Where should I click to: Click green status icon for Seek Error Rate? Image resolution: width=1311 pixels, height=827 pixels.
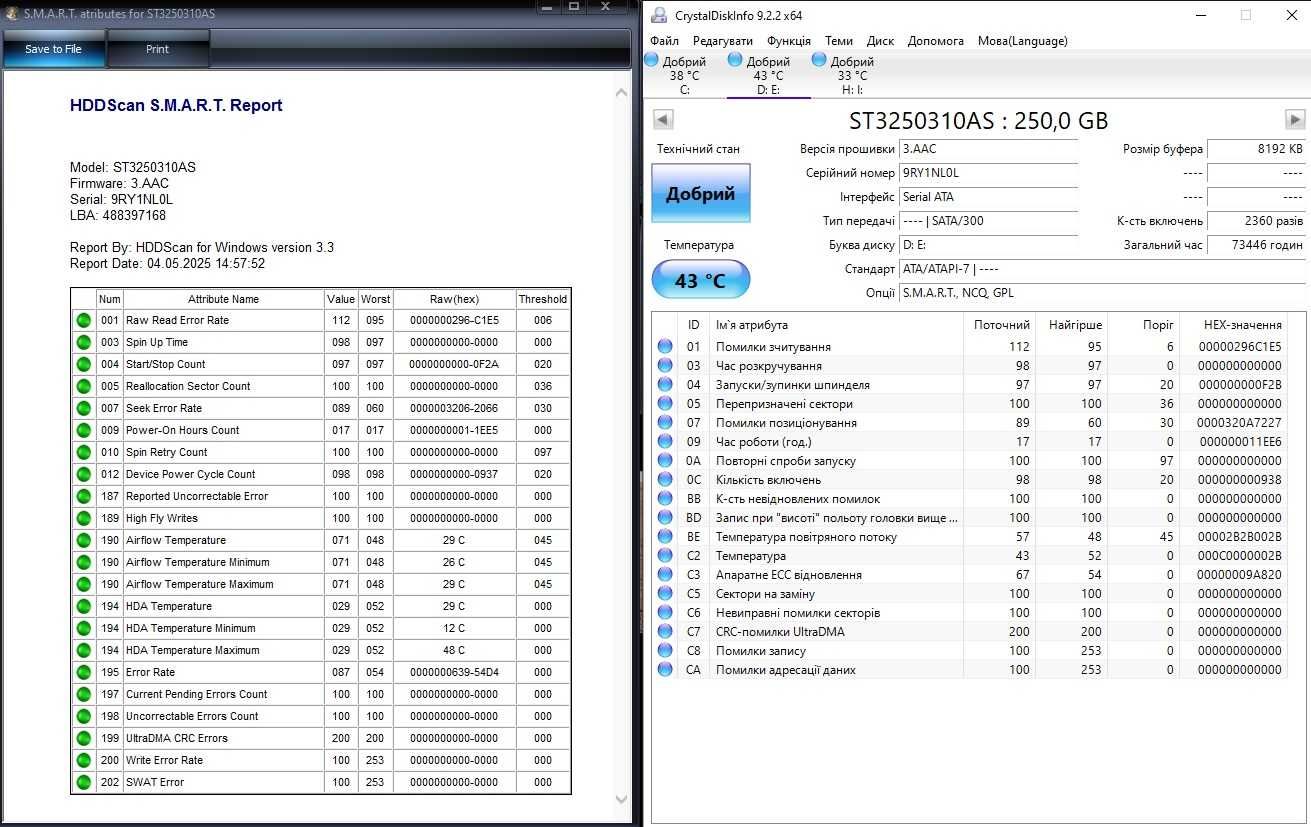point(83,408)
